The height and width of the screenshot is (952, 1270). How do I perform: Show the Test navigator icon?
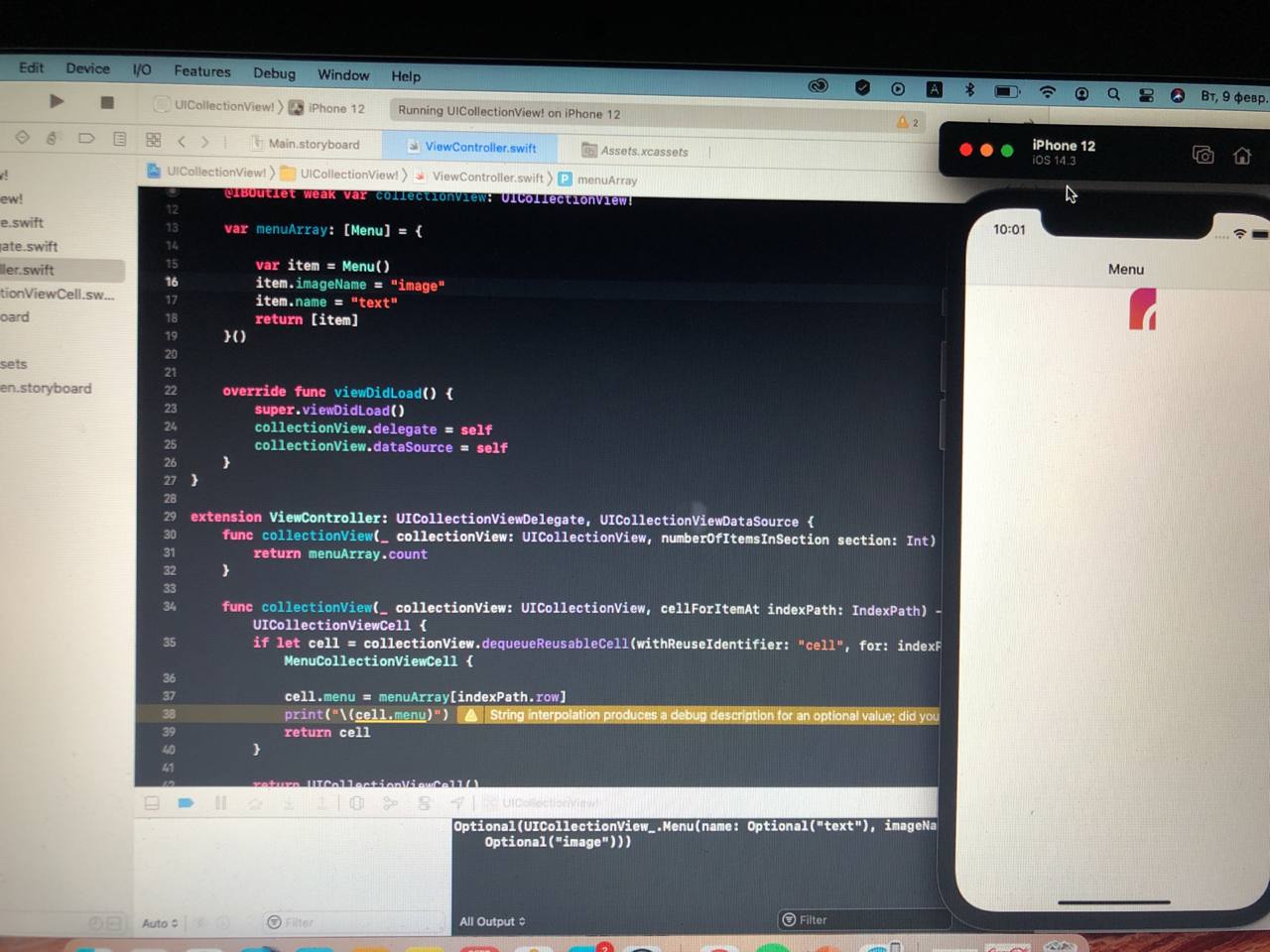click(22, 137)
